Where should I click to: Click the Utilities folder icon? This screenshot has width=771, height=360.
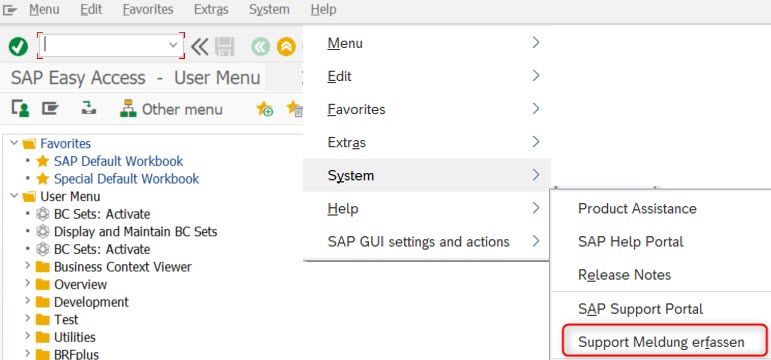coord(43,337)
